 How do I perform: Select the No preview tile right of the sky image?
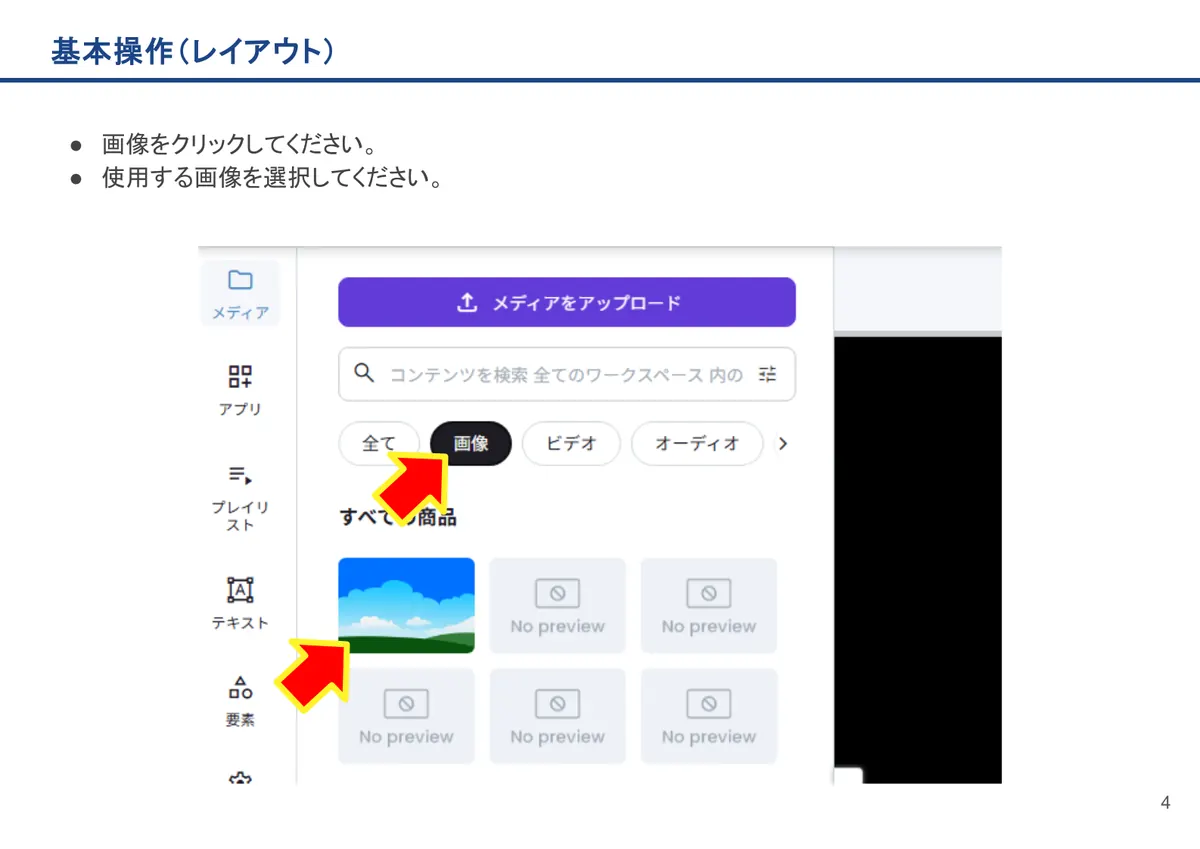[x=557, y=605]
